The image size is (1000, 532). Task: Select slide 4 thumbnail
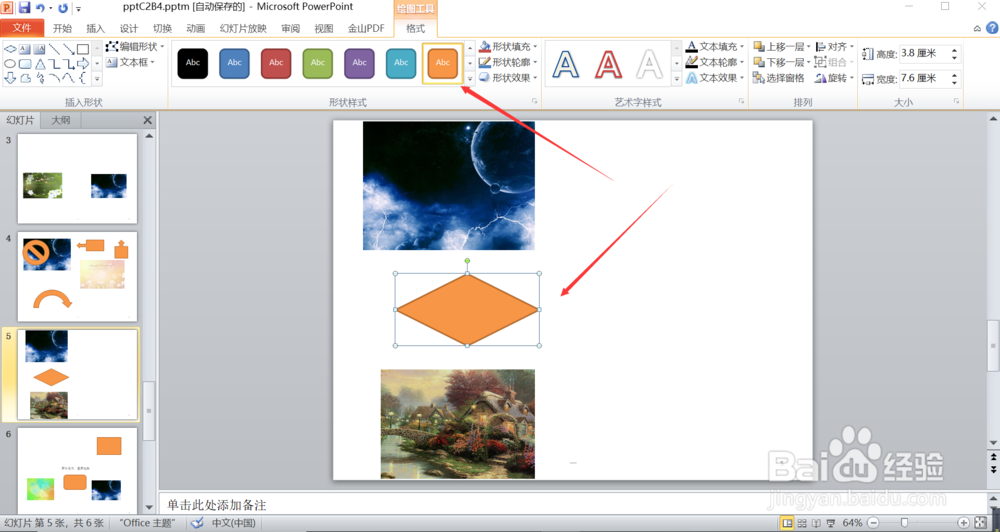pos(77,277)
